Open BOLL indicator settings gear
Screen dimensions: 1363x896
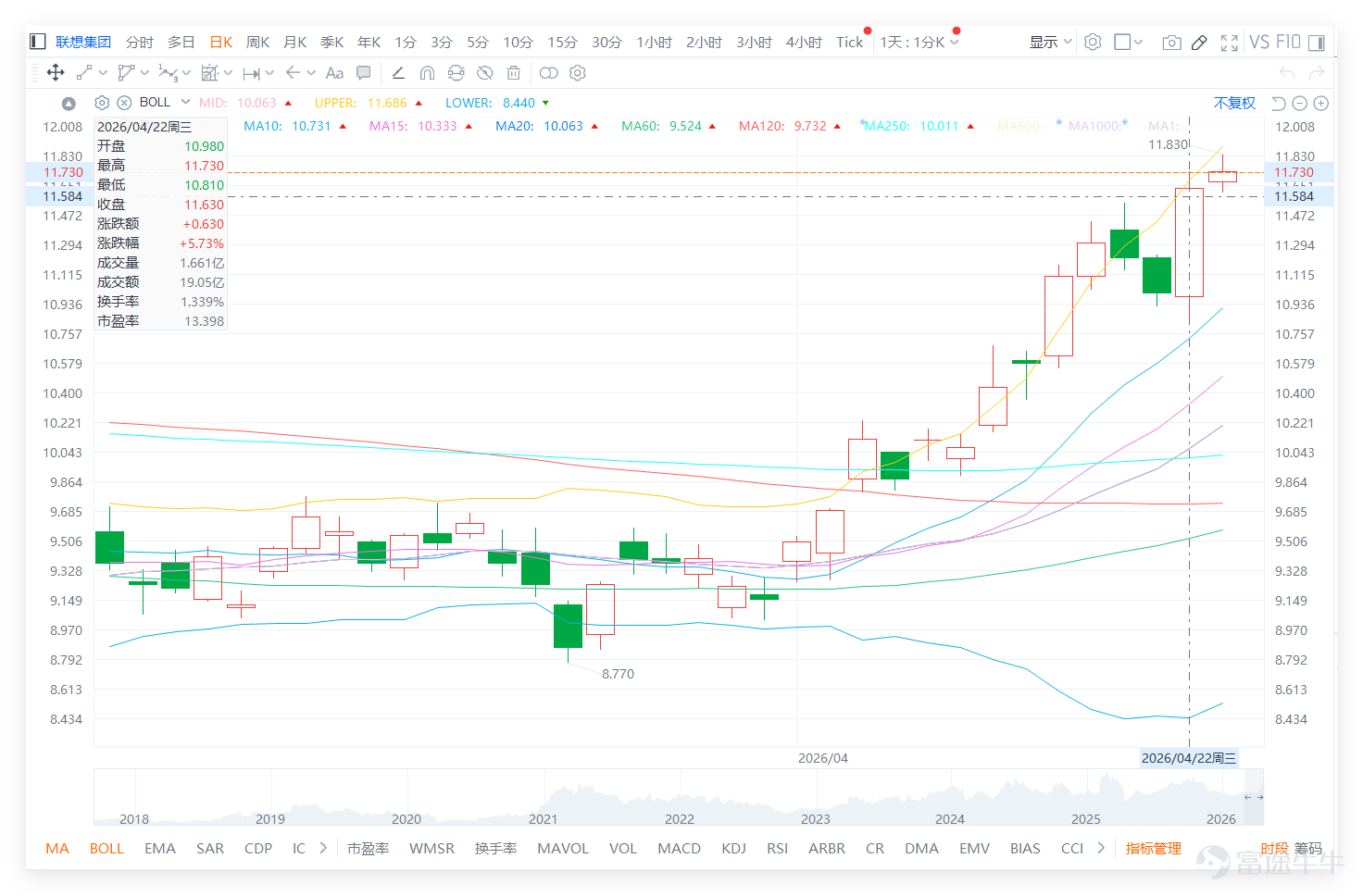click(x=102, y=103)
